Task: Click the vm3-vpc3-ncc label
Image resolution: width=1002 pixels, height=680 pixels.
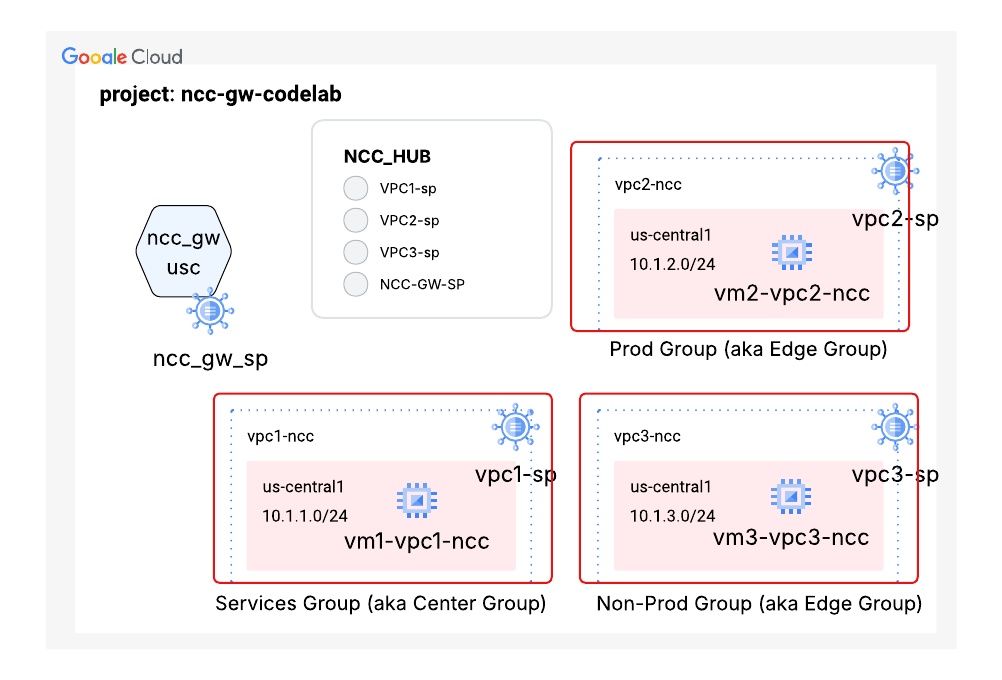Action: coord(791,537)
